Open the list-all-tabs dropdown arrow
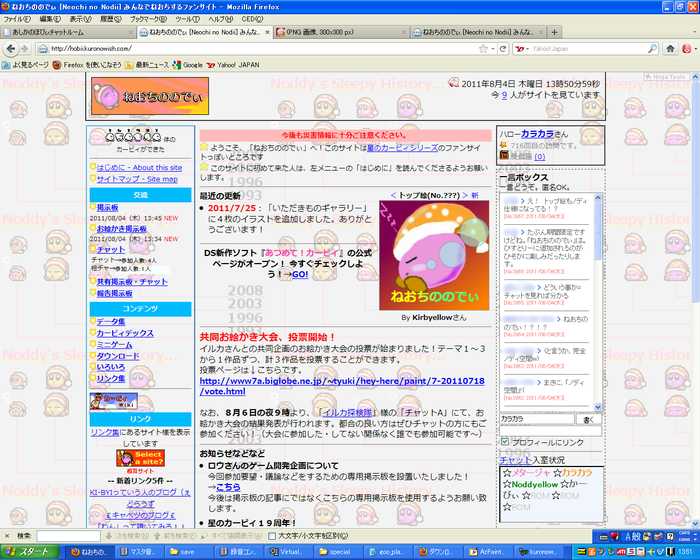This screenshot has width=700, height=560. coord(695,32)
